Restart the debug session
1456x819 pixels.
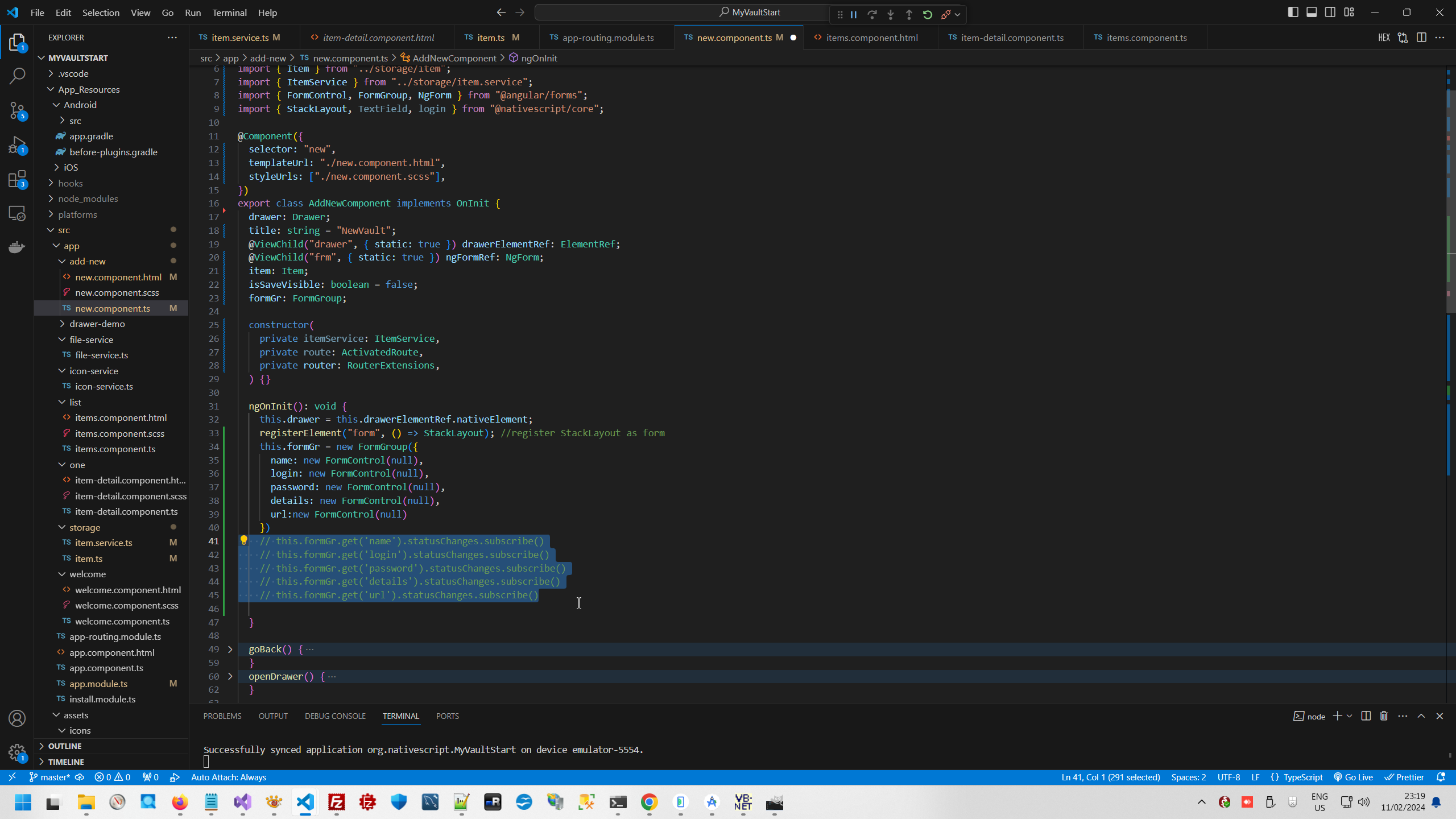[928, 15]
